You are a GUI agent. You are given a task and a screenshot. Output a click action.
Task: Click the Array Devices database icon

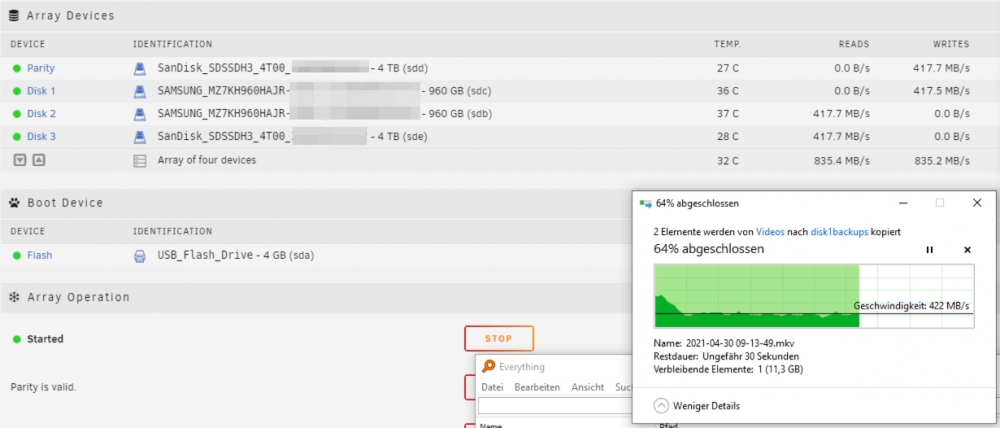pyautogui.click(x=14, y=16)
